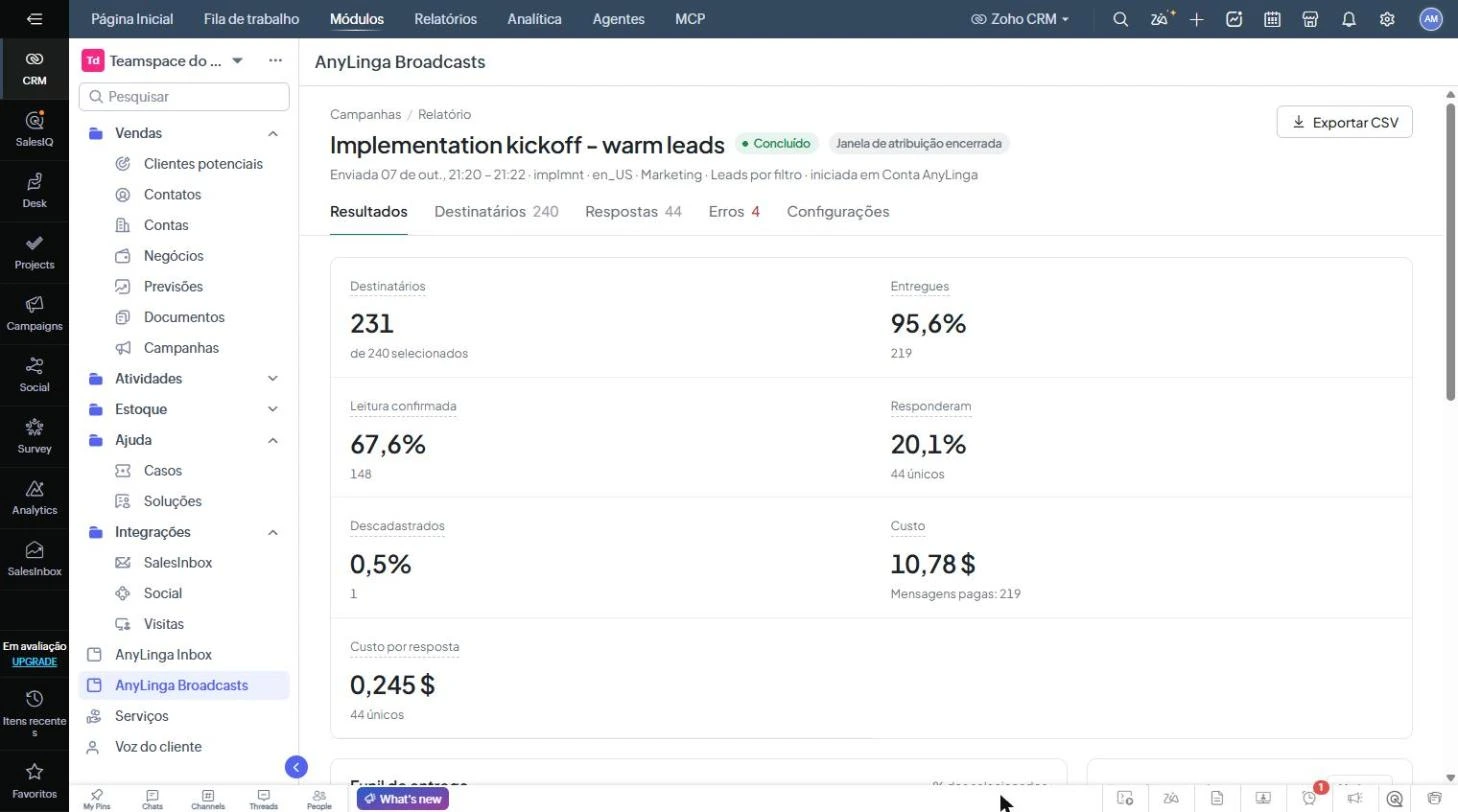
Task: Click the user avatar AM
Action: (x=1431, y=19)
